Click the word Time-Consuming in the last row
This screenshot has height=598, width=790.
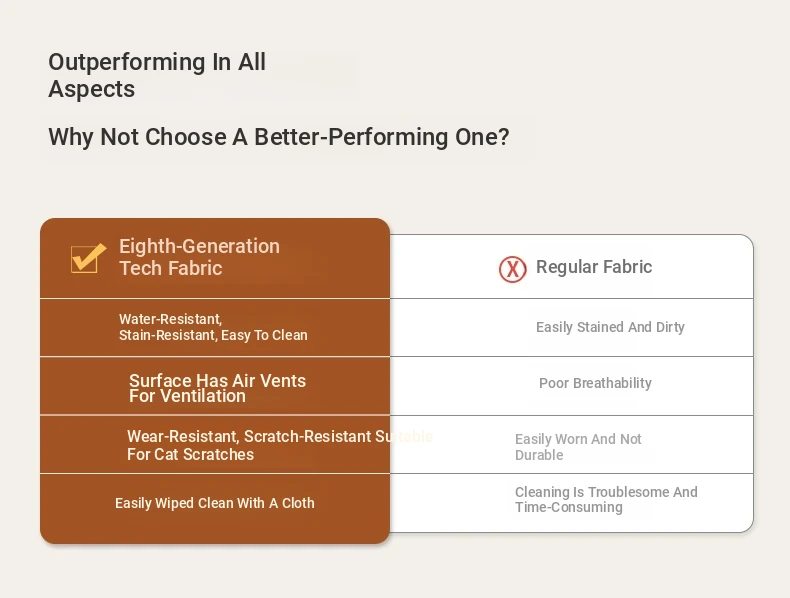tap(569, 507)
